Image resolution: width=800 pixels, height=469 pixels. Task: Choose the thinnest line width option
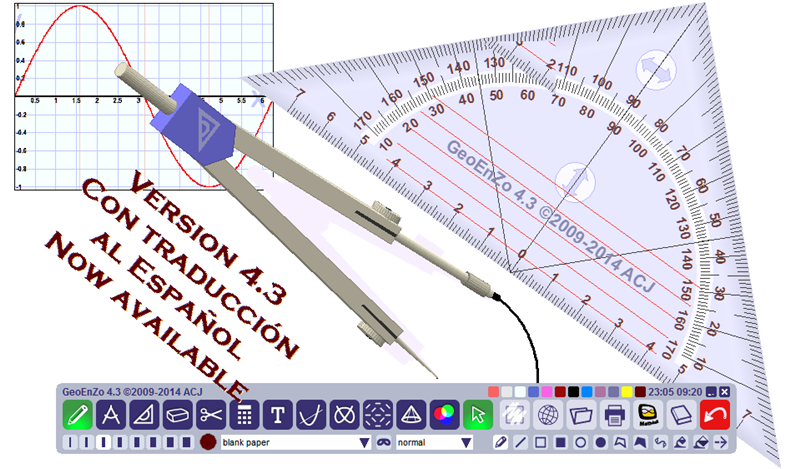(x=70, y=442)
